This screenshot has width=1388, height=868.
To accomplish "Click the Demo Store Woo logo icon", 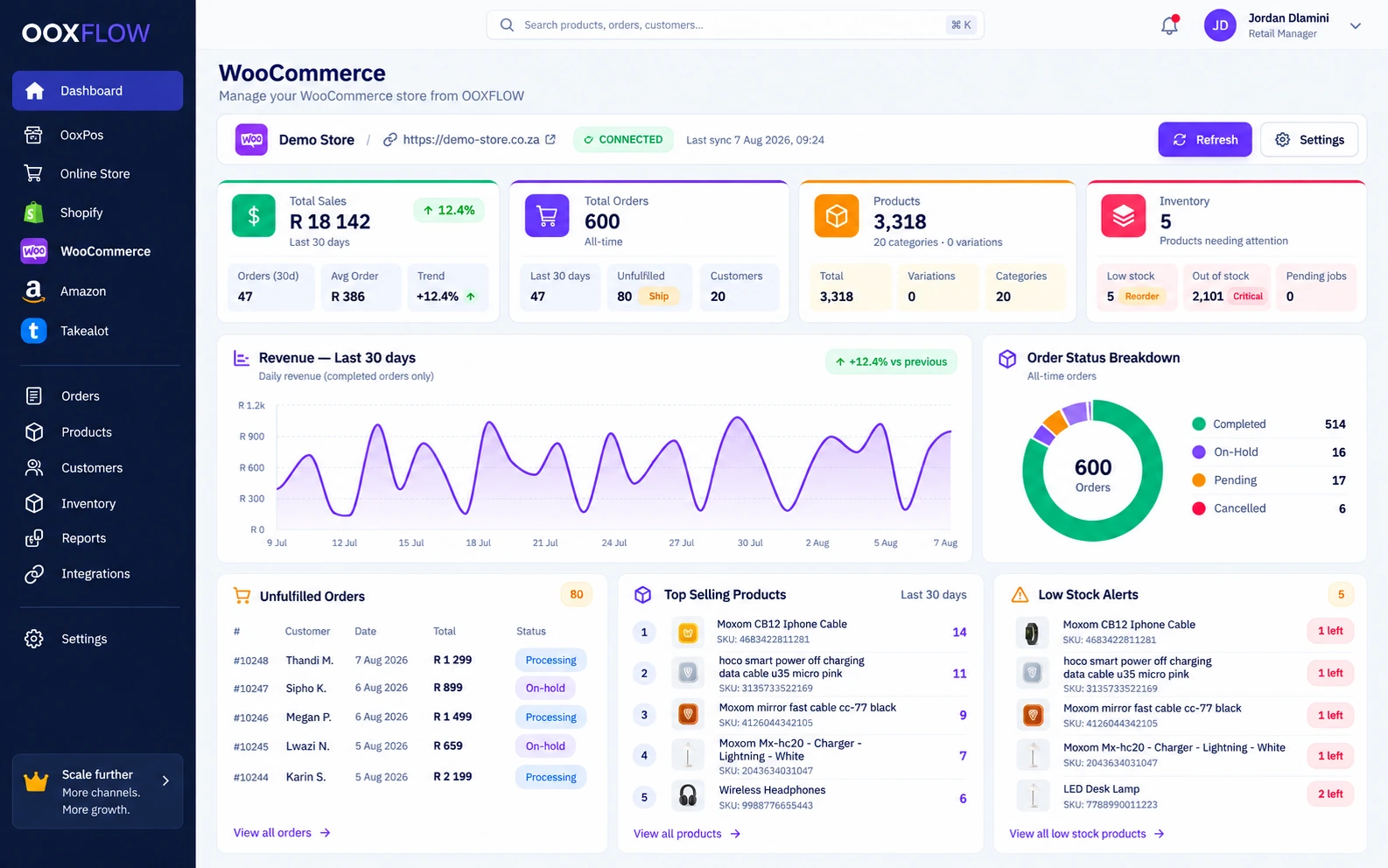I will click(251, 139).
